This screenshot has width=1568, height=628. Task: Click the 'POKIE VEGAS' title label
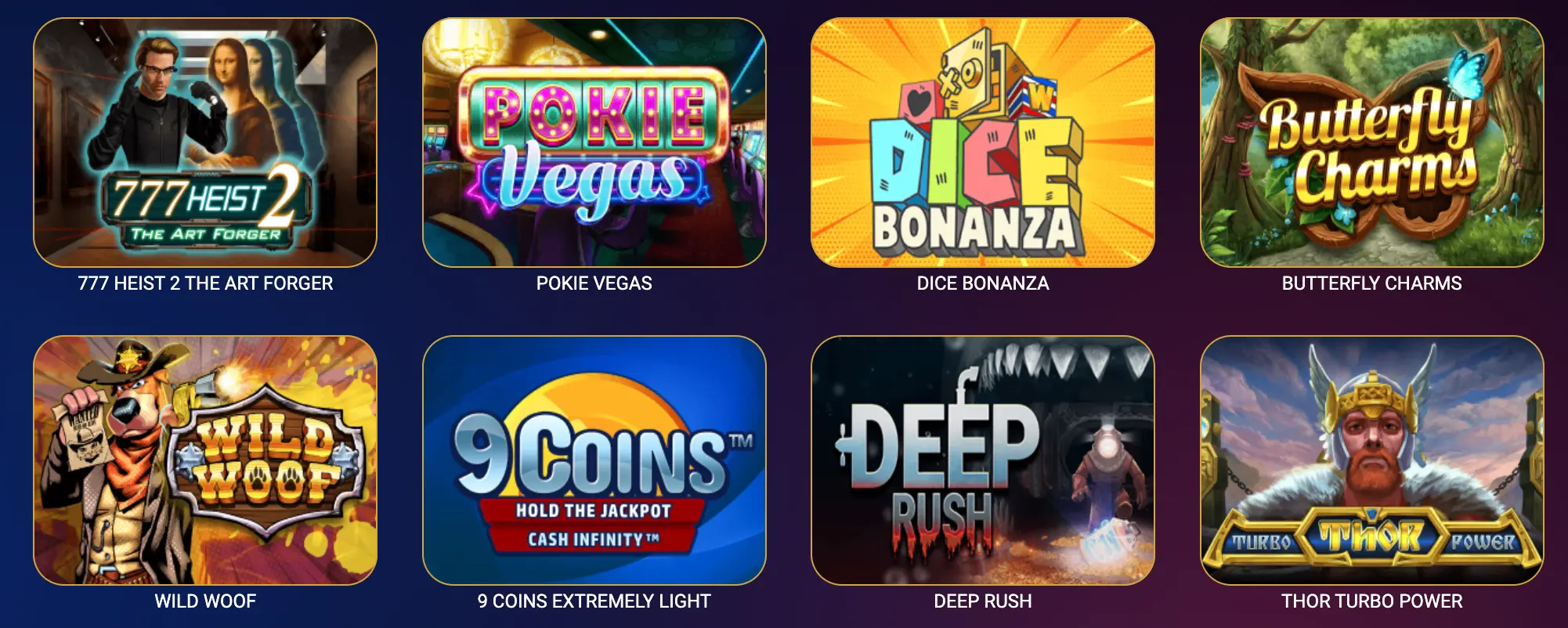(x=594, y=283)
